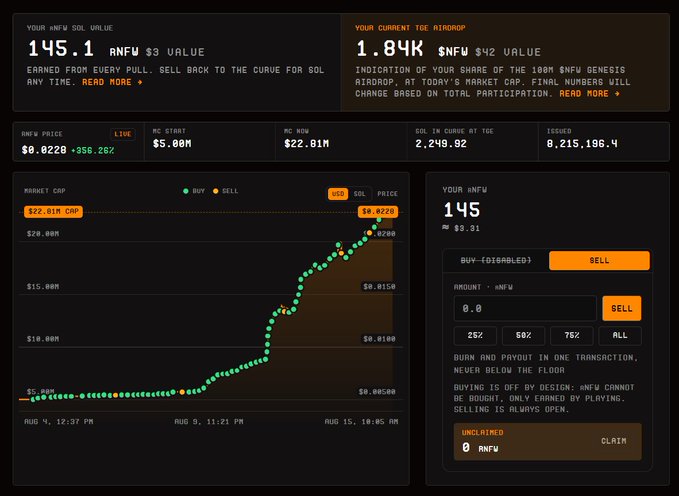Set sell amount to 50%
Image resolution: width=679 pixels, height=496 pixels.
(523, 335)
